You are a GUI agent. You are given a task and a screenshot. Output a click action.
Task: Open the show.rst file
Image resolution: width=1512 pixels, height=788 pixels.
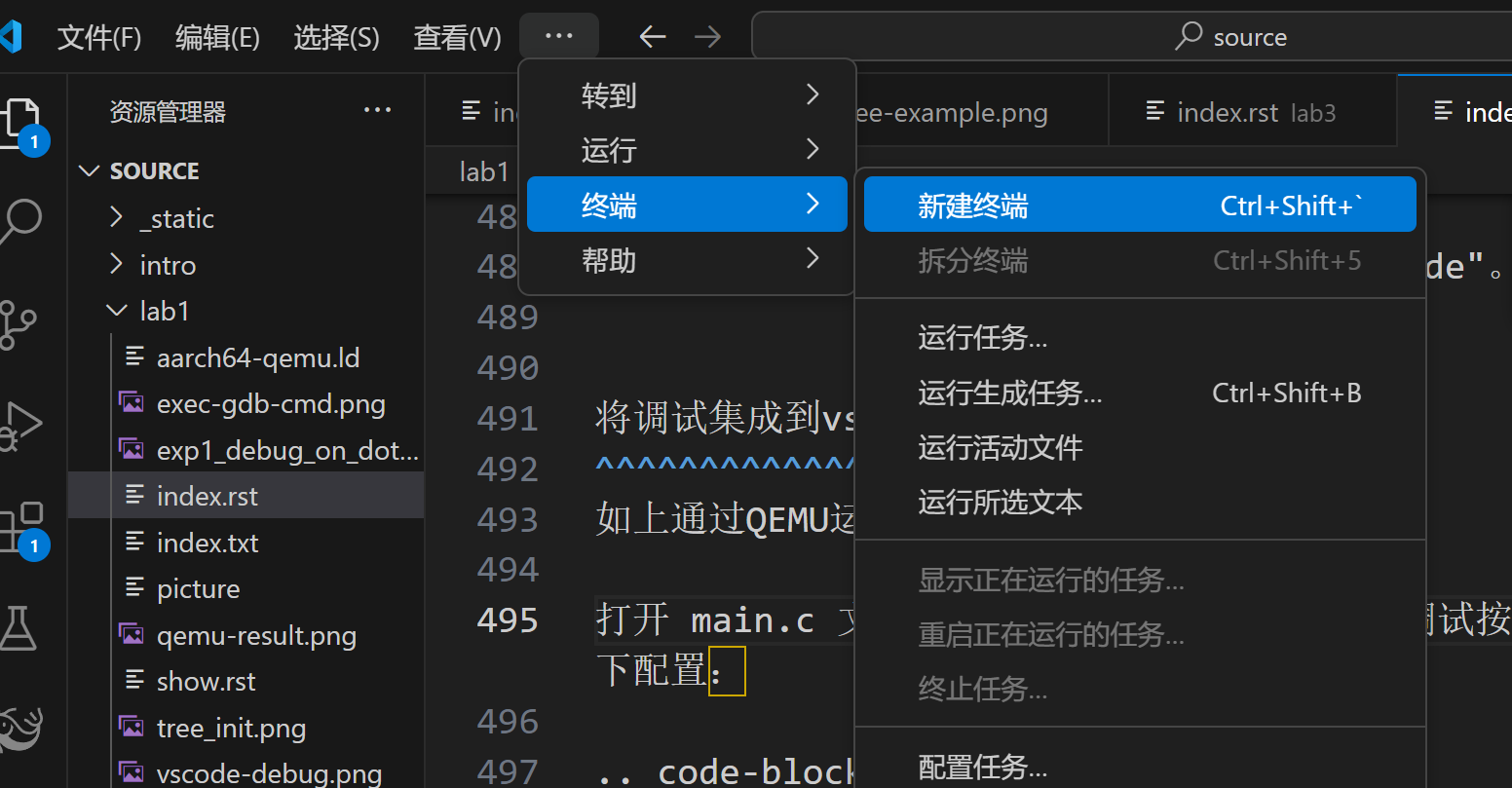[207, 680]
